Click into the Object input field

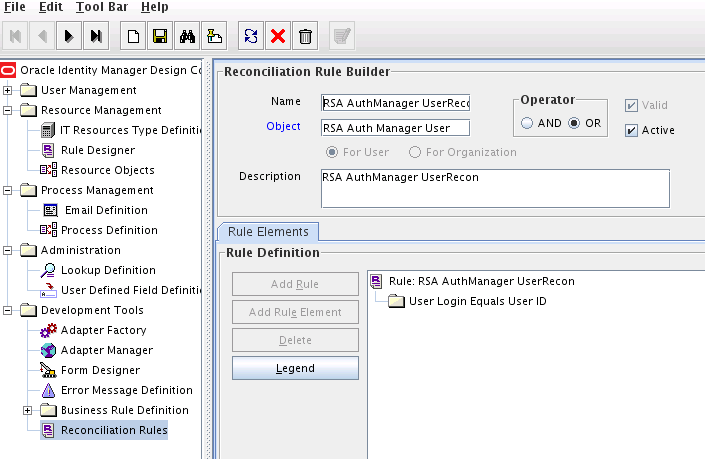point(396,128)
